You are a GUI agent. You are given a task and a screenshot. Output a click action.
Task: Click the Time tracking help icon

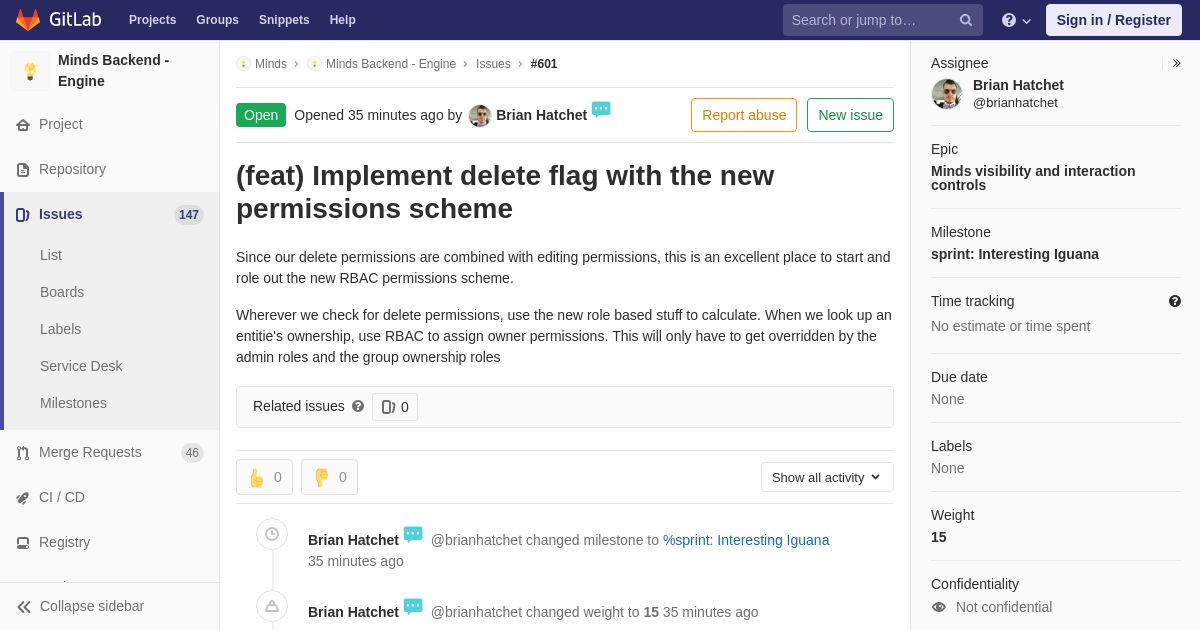tap(1175, 301)
